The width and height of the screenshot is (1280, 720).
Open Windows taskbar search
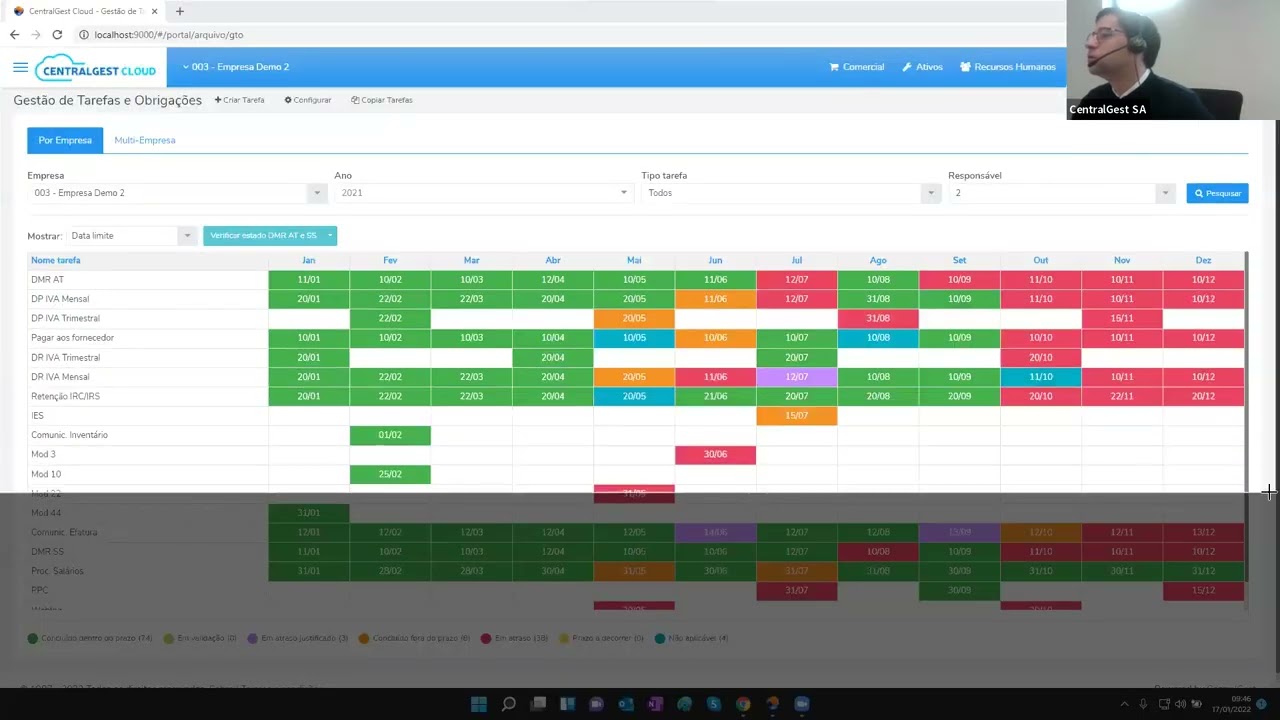point(508,704)
